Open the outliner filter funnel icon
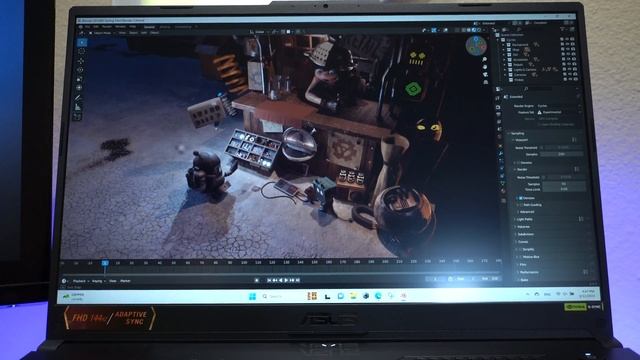The height and width of the screenshot is (360, 640). (562, 29)
